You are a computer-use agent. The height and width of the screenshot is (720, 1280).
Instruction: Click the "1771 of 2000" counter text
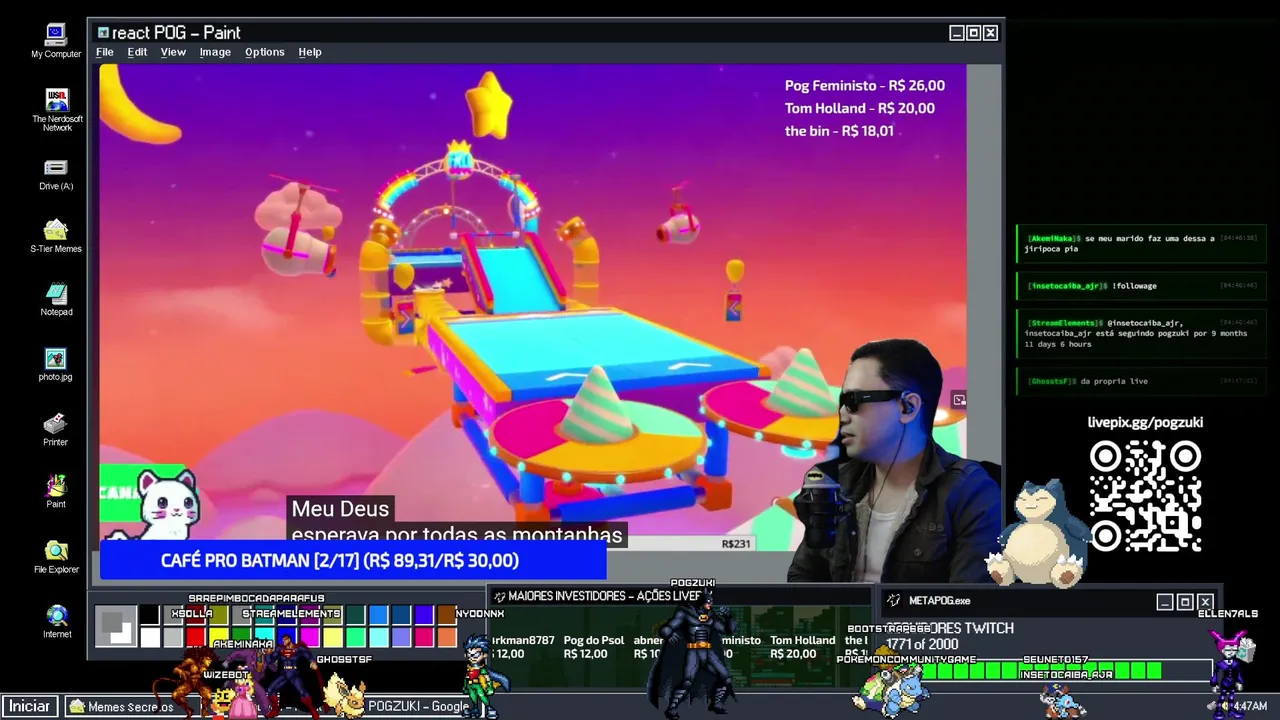coord(922,645)
